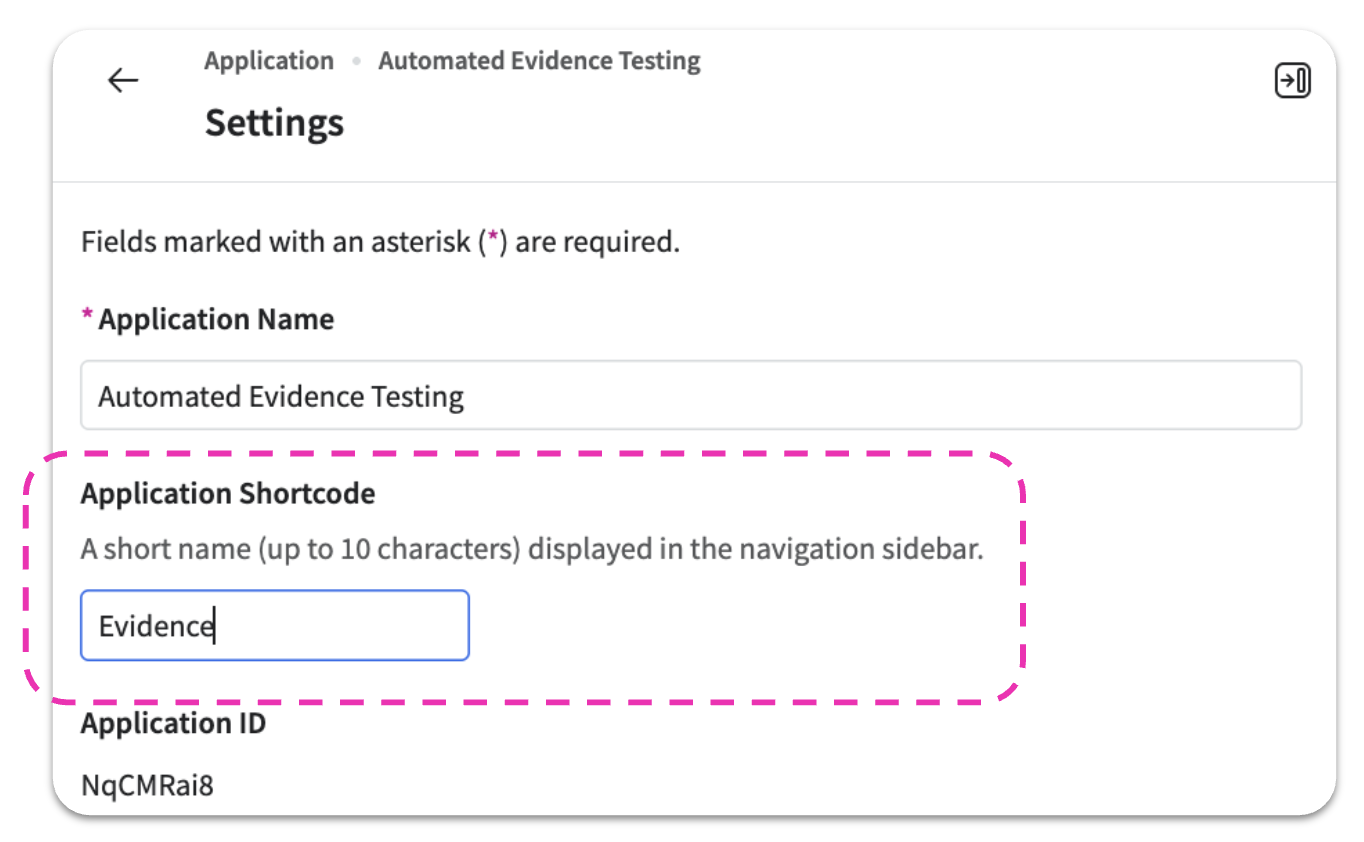Screen dimensions: 1364x842
Task: Click blank area inside Shortcode field after cursor
Action: click(340, 626)
